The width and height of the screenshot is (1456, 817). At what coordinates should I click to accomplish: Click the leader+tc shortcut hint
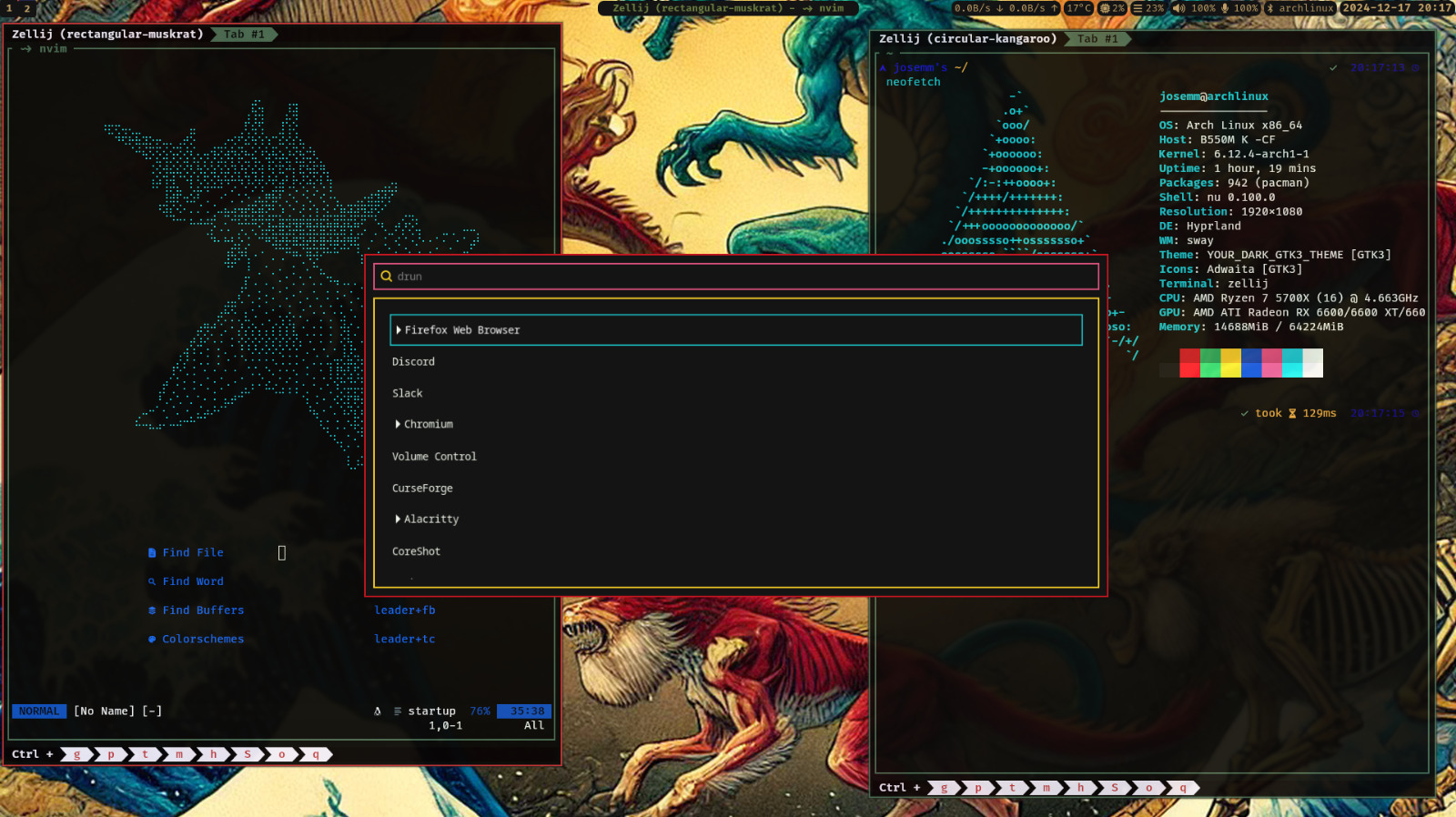pos(405,640)
